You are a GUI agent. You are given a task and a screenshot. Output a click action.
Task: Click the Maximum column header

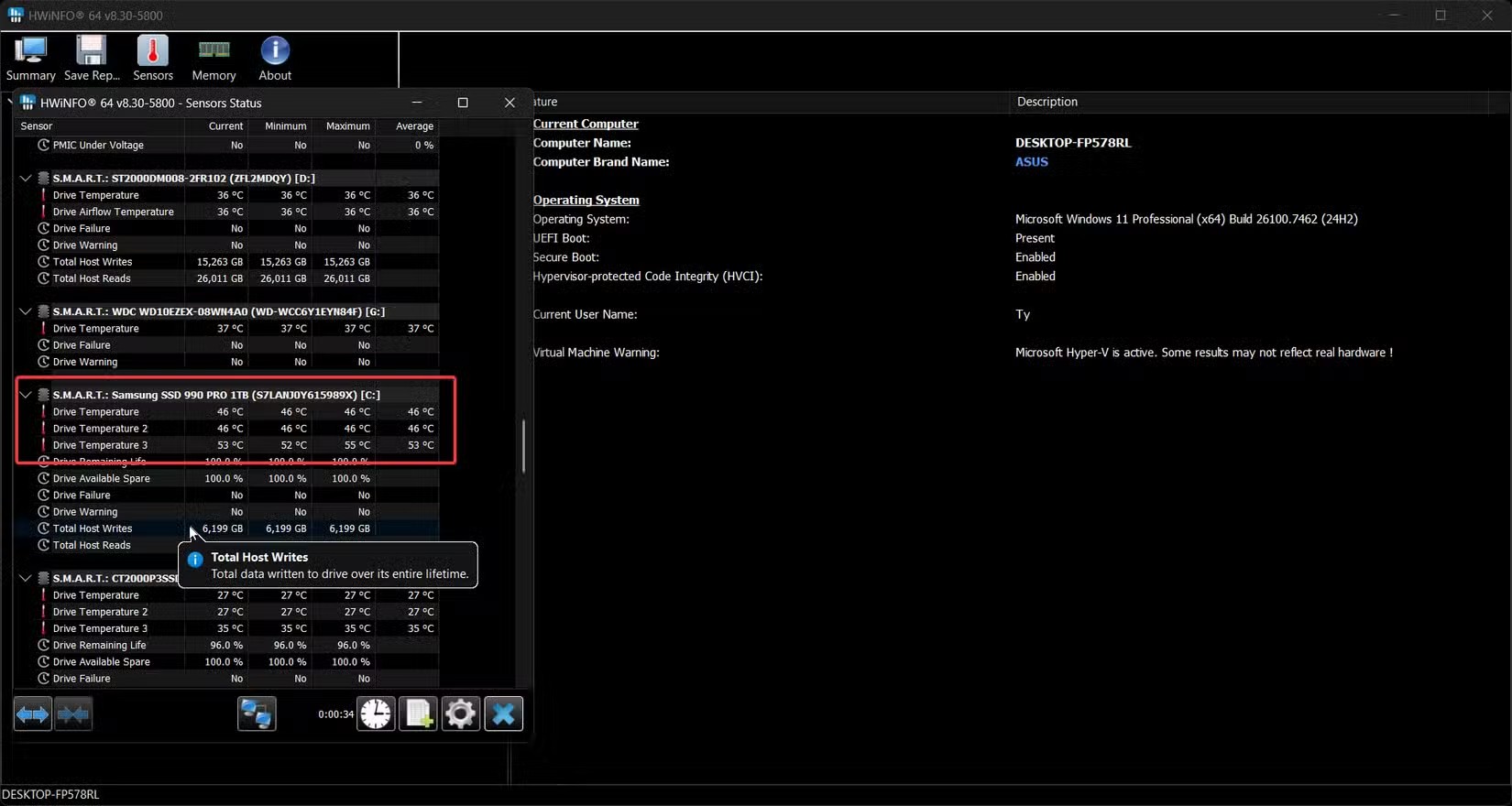[347, 126]
